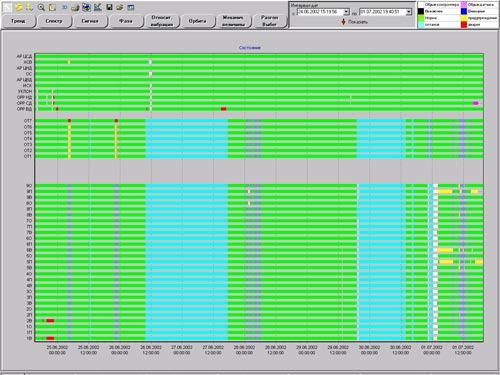Image resolution: width=500 pixels, height=375 pixels.
Task: Click the blank page icon at toolbar start
Action: point(7,7)
